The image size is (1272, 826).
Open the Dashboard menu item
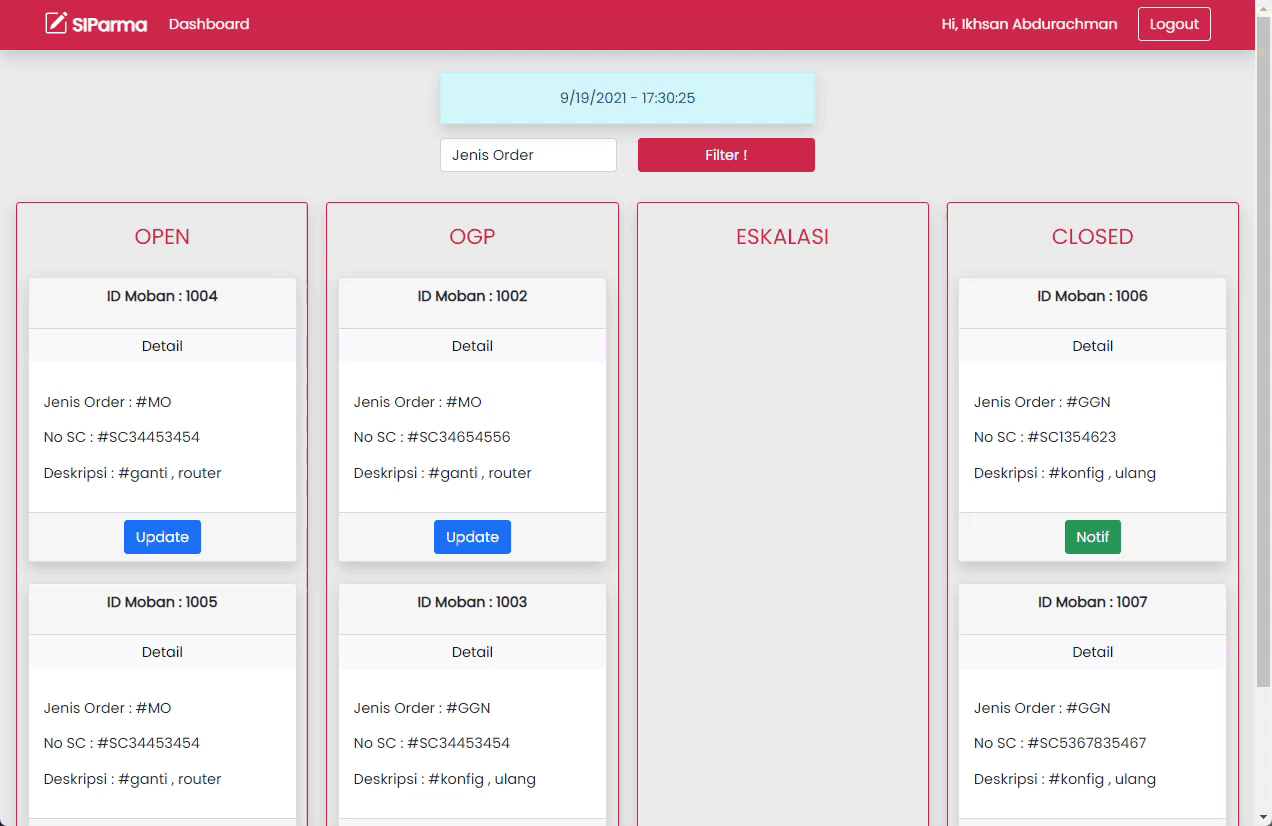tap(209, 24)
